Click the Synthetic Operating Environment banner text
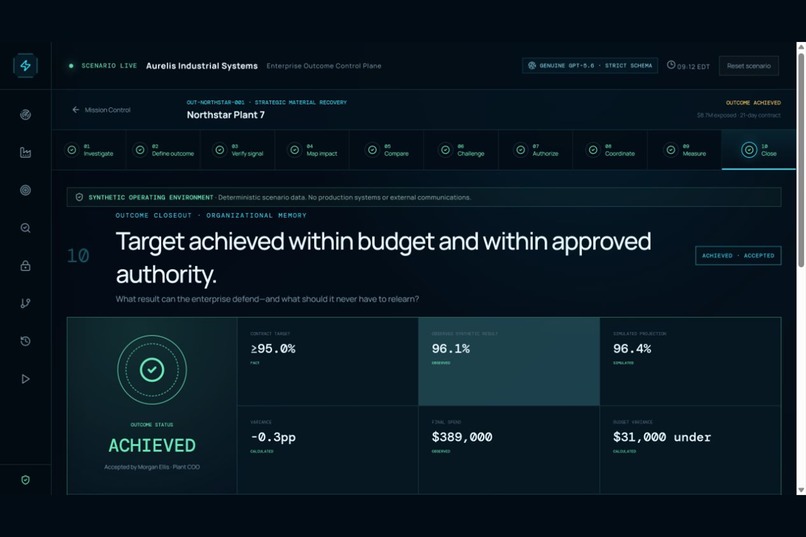806x537 pixels. coord(279,197)
